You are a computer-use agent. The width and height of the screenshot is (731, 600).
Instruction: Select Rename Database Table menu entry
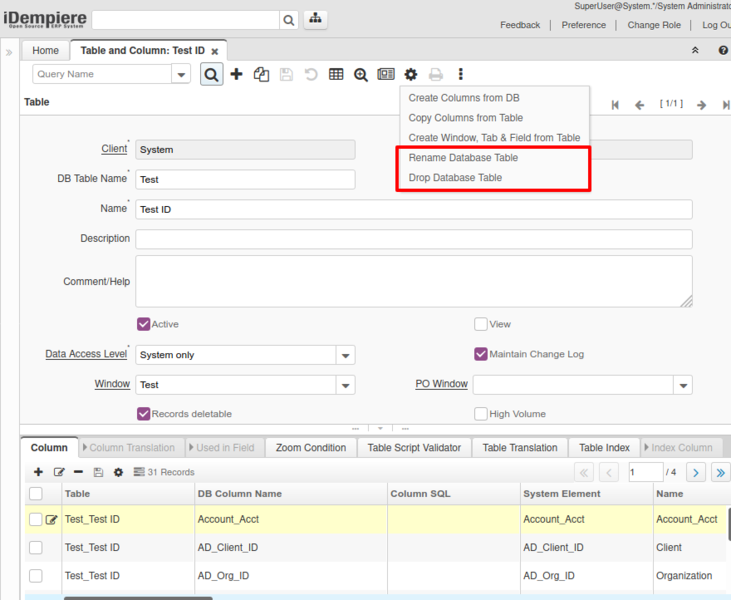coord(463,158)
